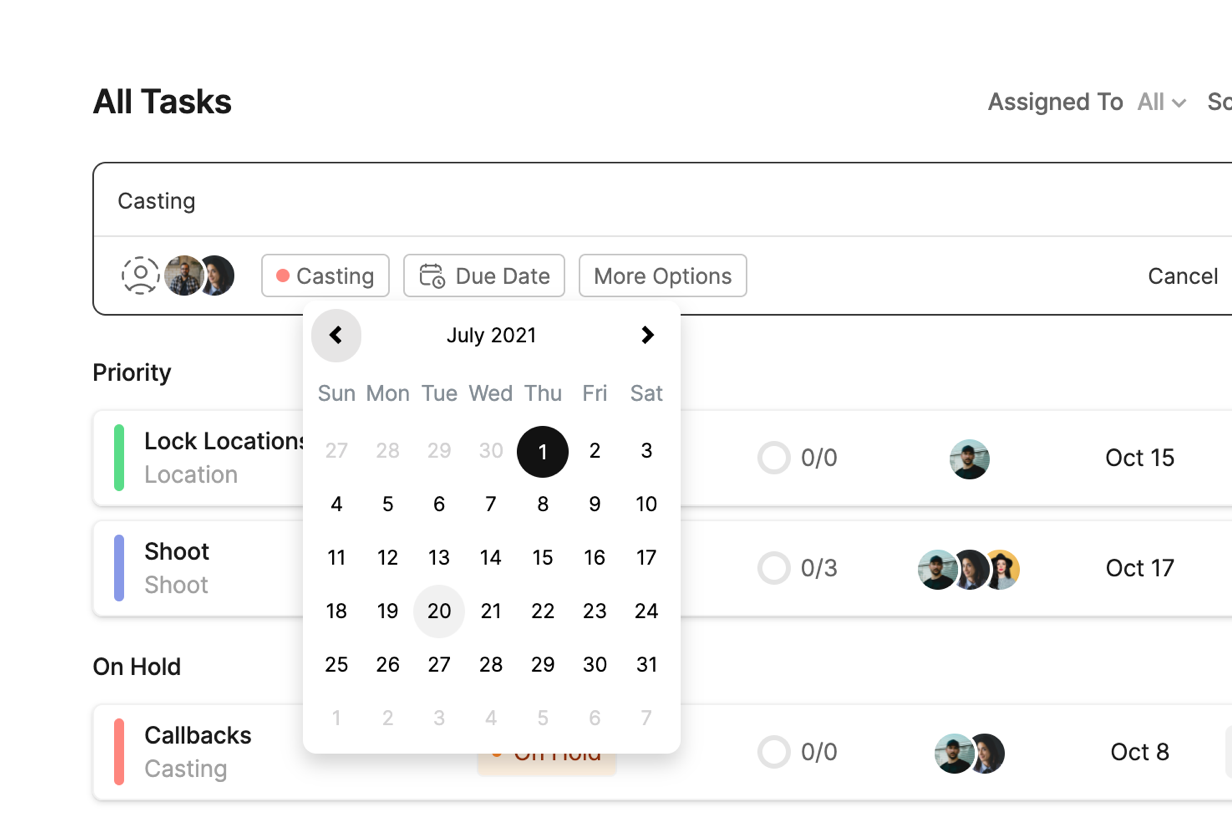Mark the Shoot task circle complete
1232x833 pixels.
(x=774, y=569)
